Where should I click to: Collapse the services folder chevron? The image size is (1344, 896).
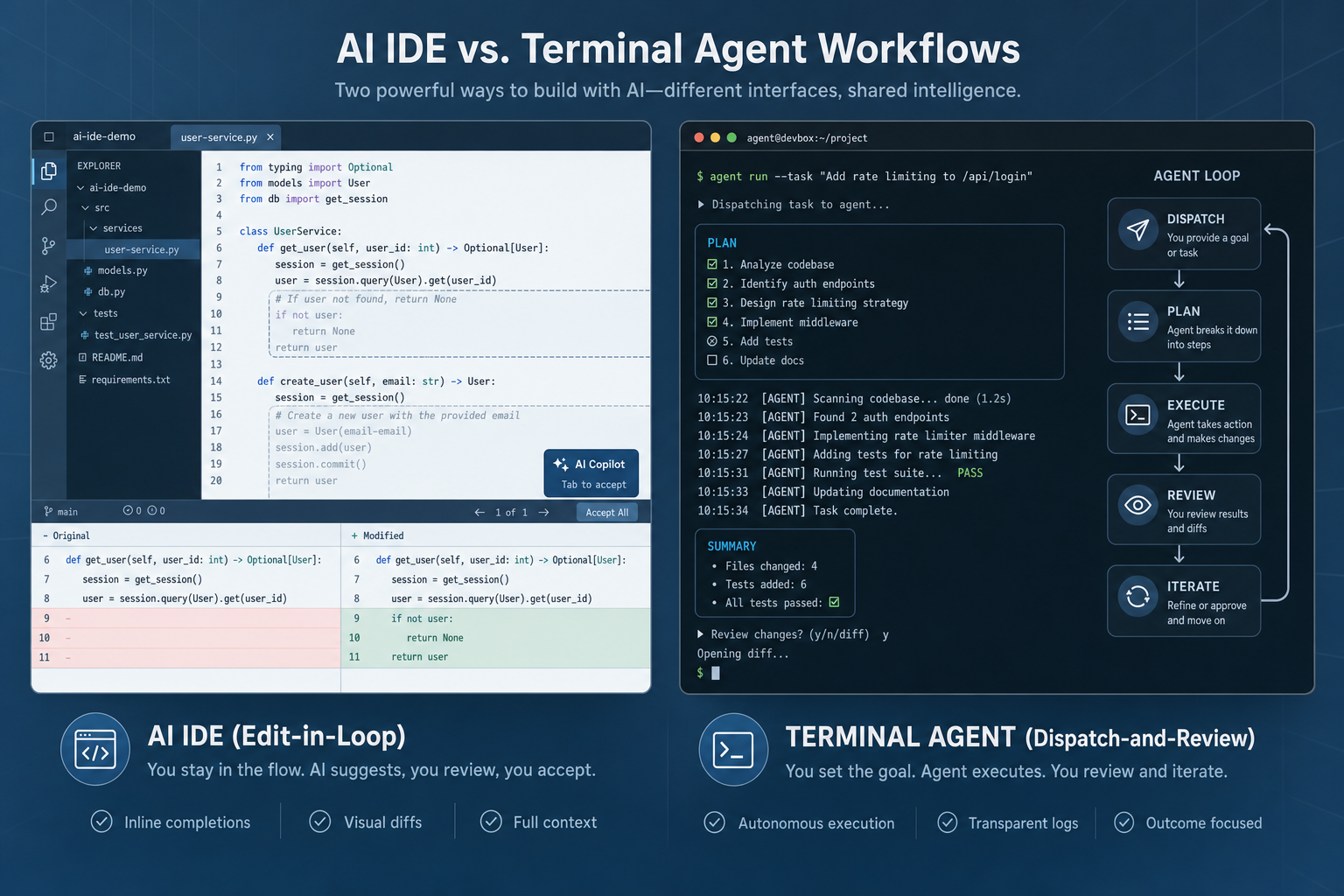pos(94,228)
